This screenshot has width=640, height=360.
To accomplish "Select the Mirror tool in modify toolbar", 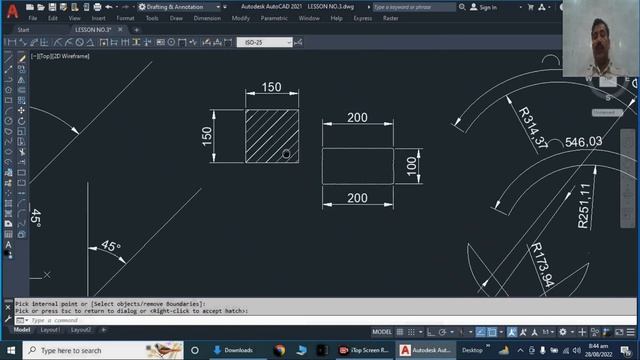I will 22,80.
